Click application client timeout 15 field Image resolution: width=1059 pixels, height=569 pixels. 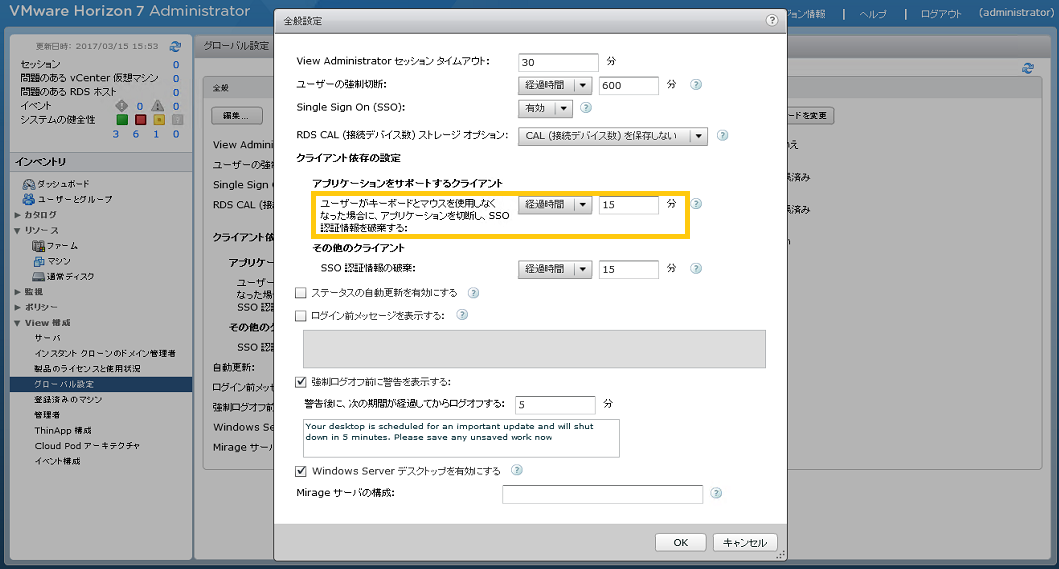click(x=628, y=204)
